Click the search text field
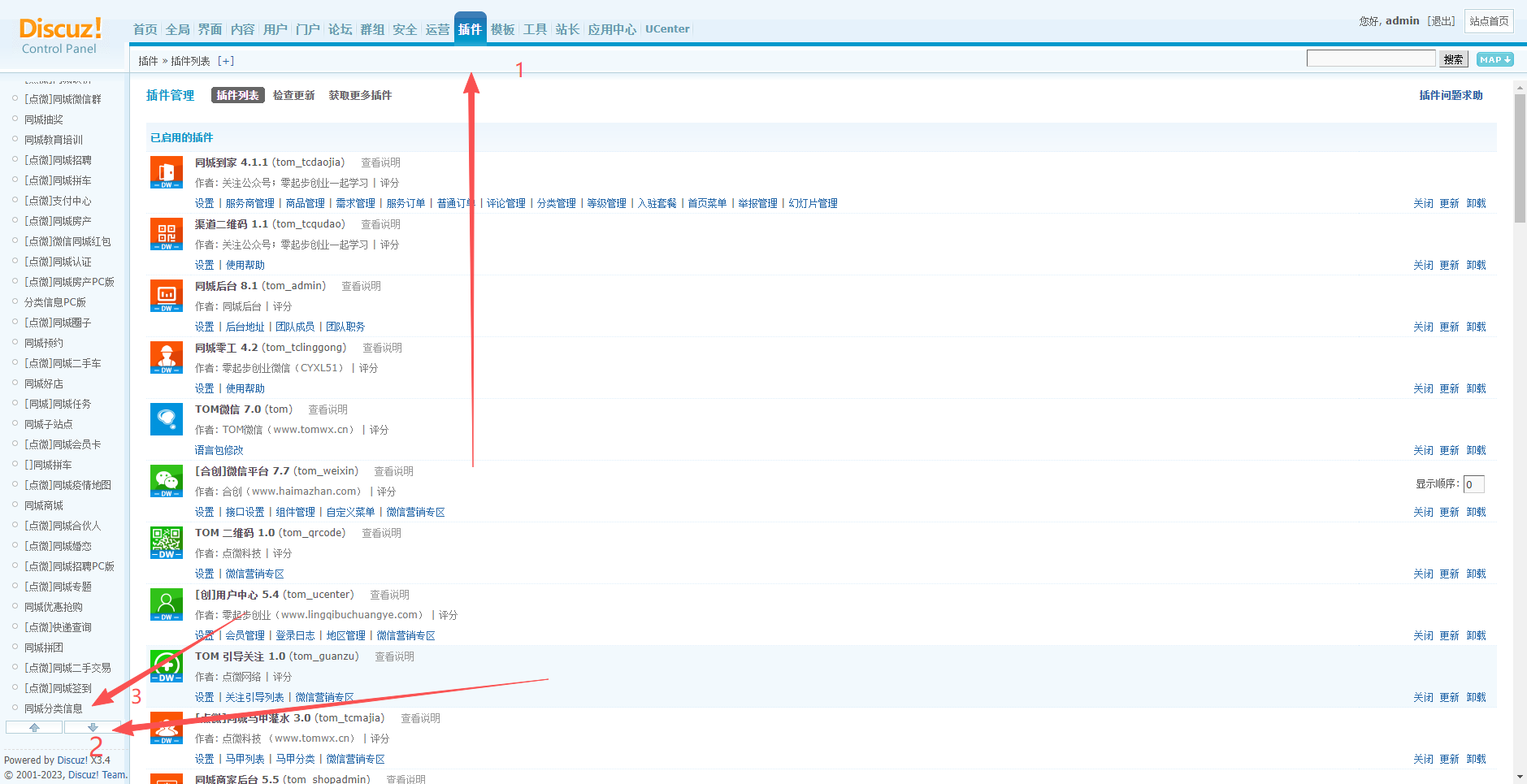1527x784 pixels. (1370, 58)
